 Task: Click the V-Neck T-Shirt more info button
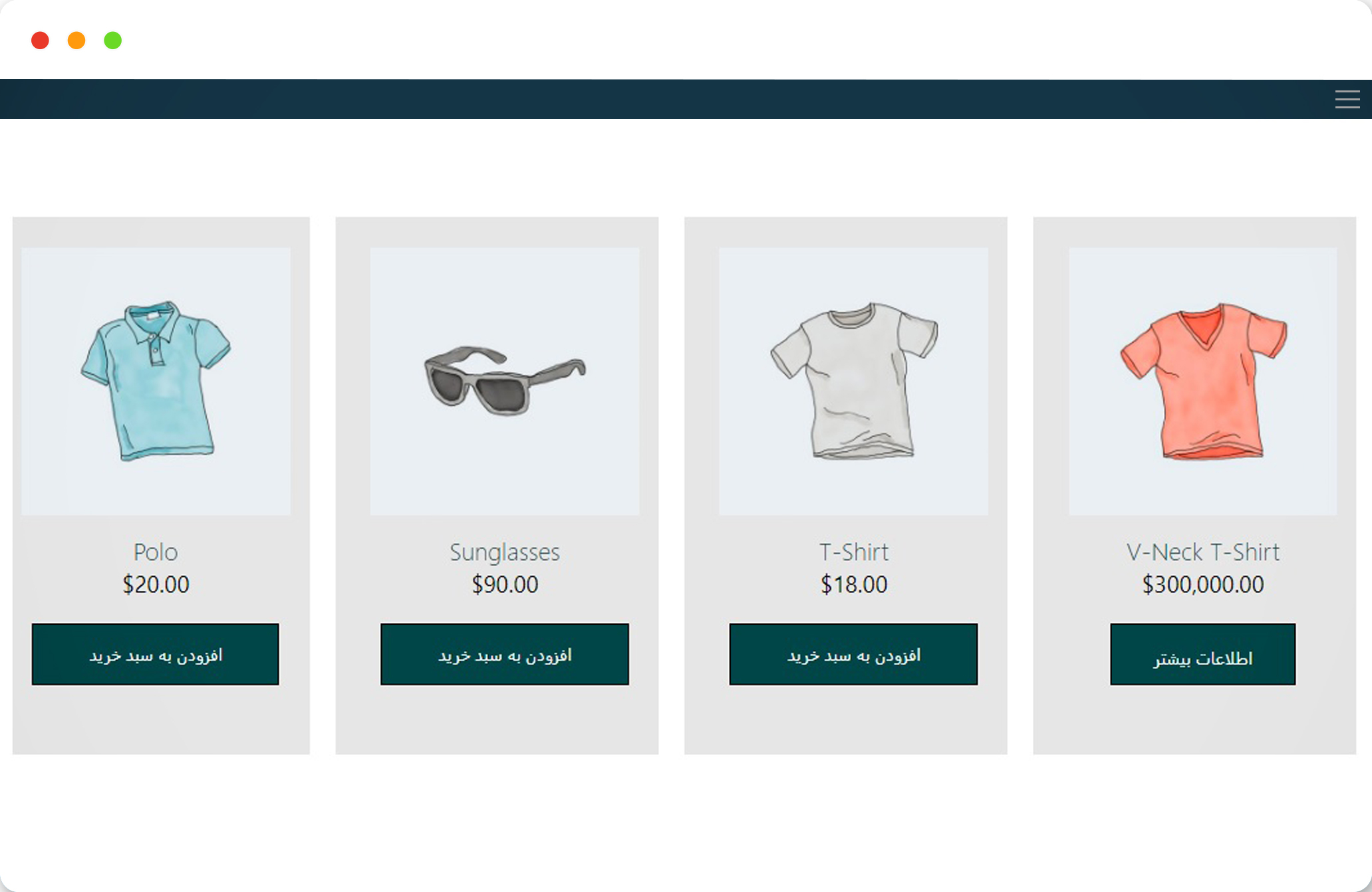(x=1202, y=654)
